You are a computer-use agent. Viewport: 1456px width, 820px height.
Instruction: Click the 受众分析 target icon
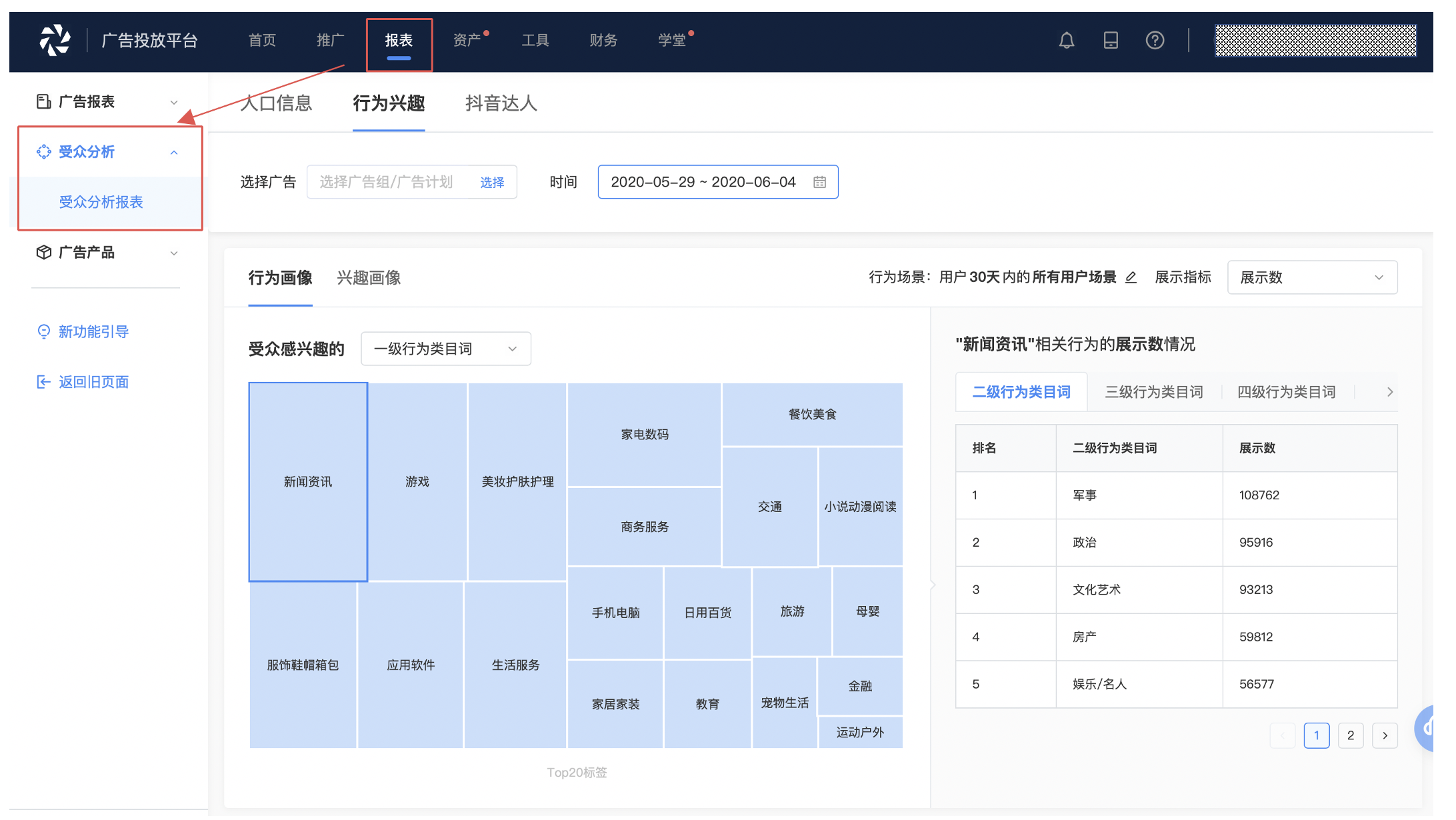43,152
